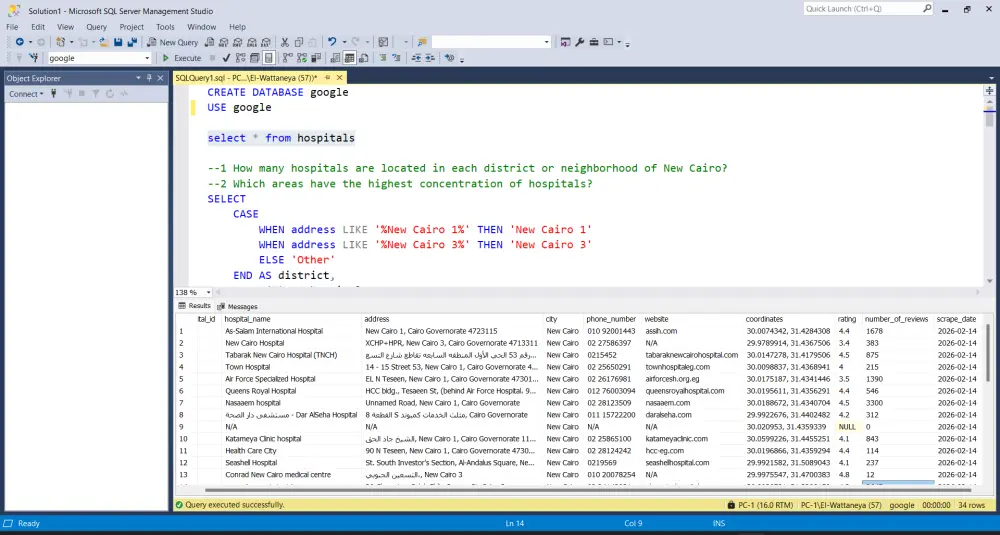Open the google database dropdown
The height and width of the screenshot is (535, 1000).
(147, 58)
